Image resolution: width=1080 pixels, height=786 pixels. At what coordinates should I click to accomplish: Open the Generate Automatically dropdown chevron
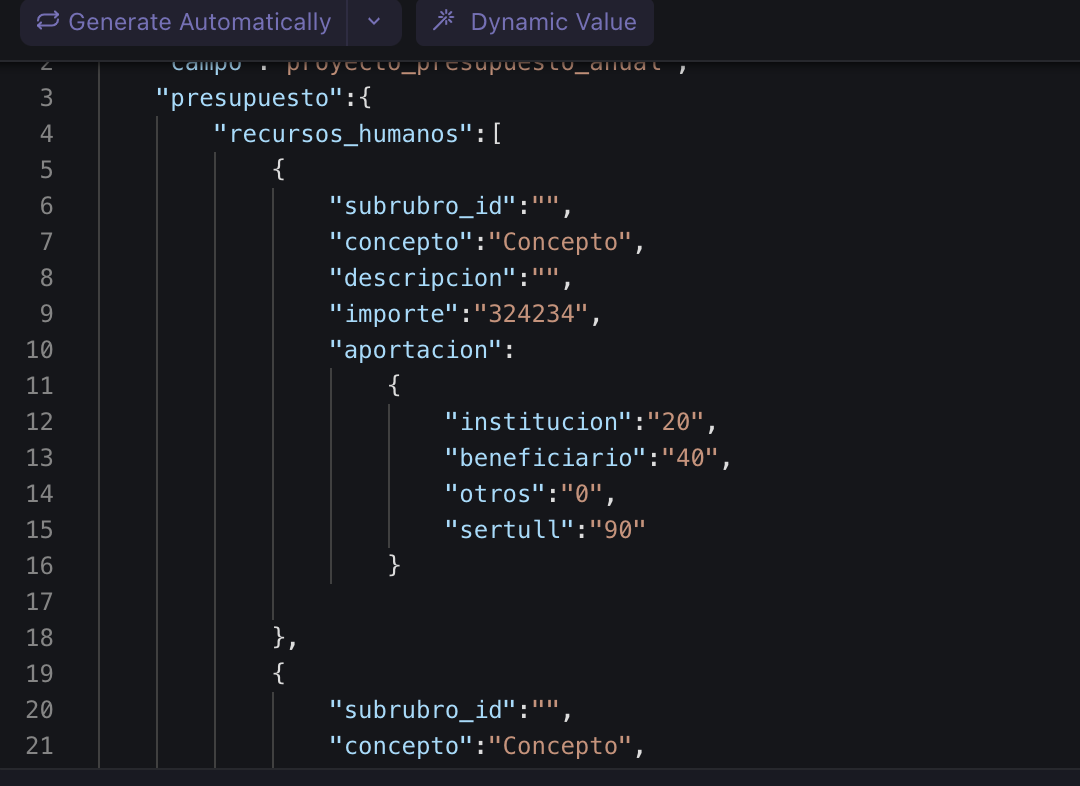(x=374, y=22)
